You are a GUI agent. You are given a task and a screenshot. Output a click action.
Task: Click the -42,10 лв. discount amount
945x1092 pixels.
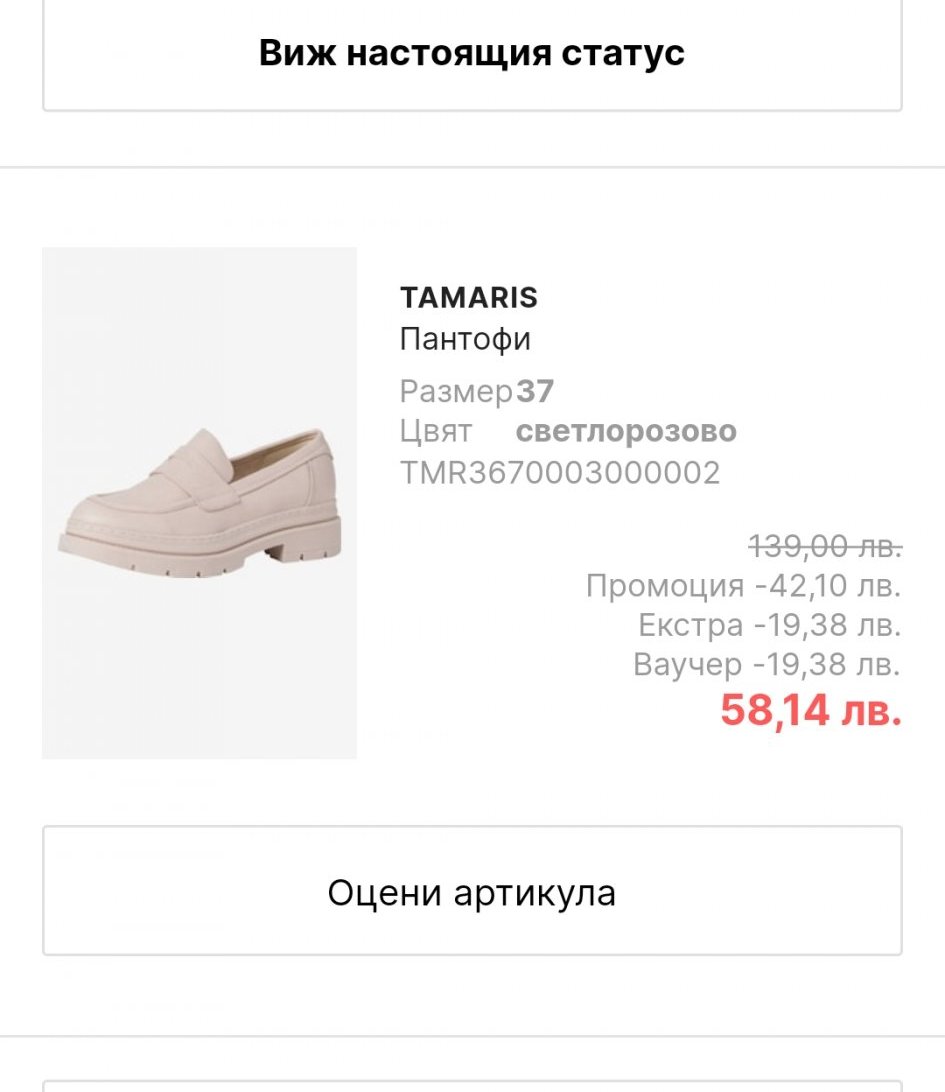[x=827, y=585]
